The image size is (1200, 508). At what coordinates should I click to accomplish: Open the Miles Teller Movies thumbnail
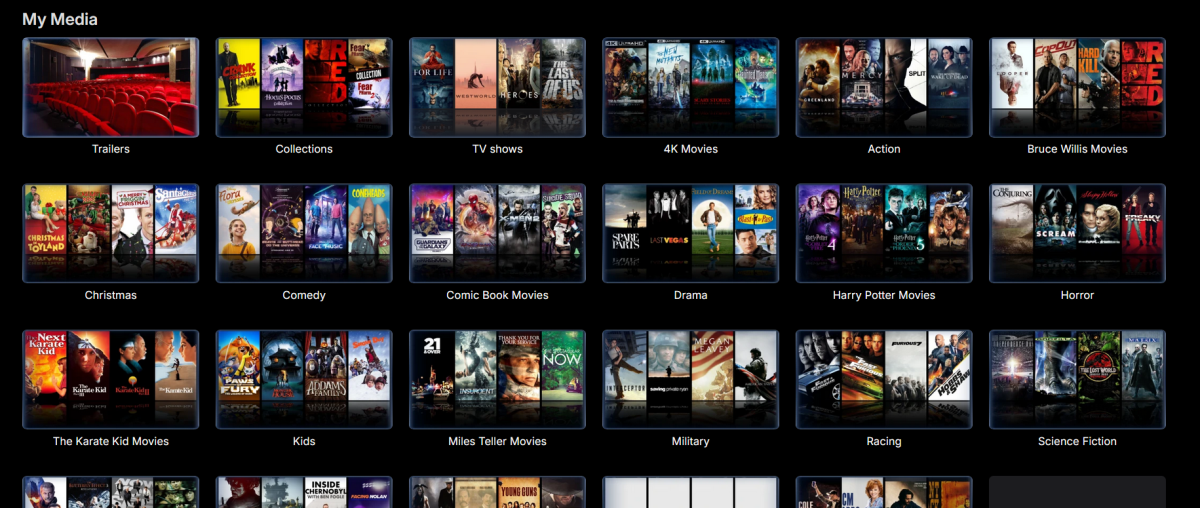click(497, 379)
